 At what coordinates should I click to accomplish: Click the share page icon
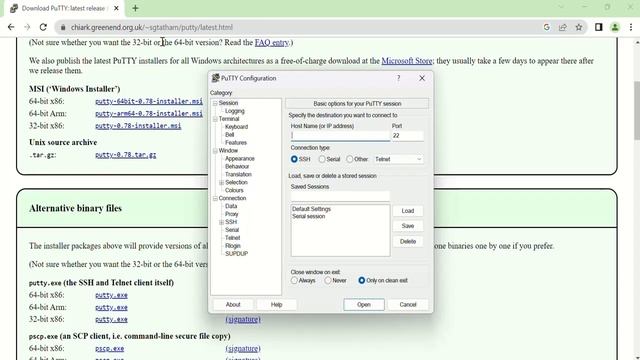(562, 27)
